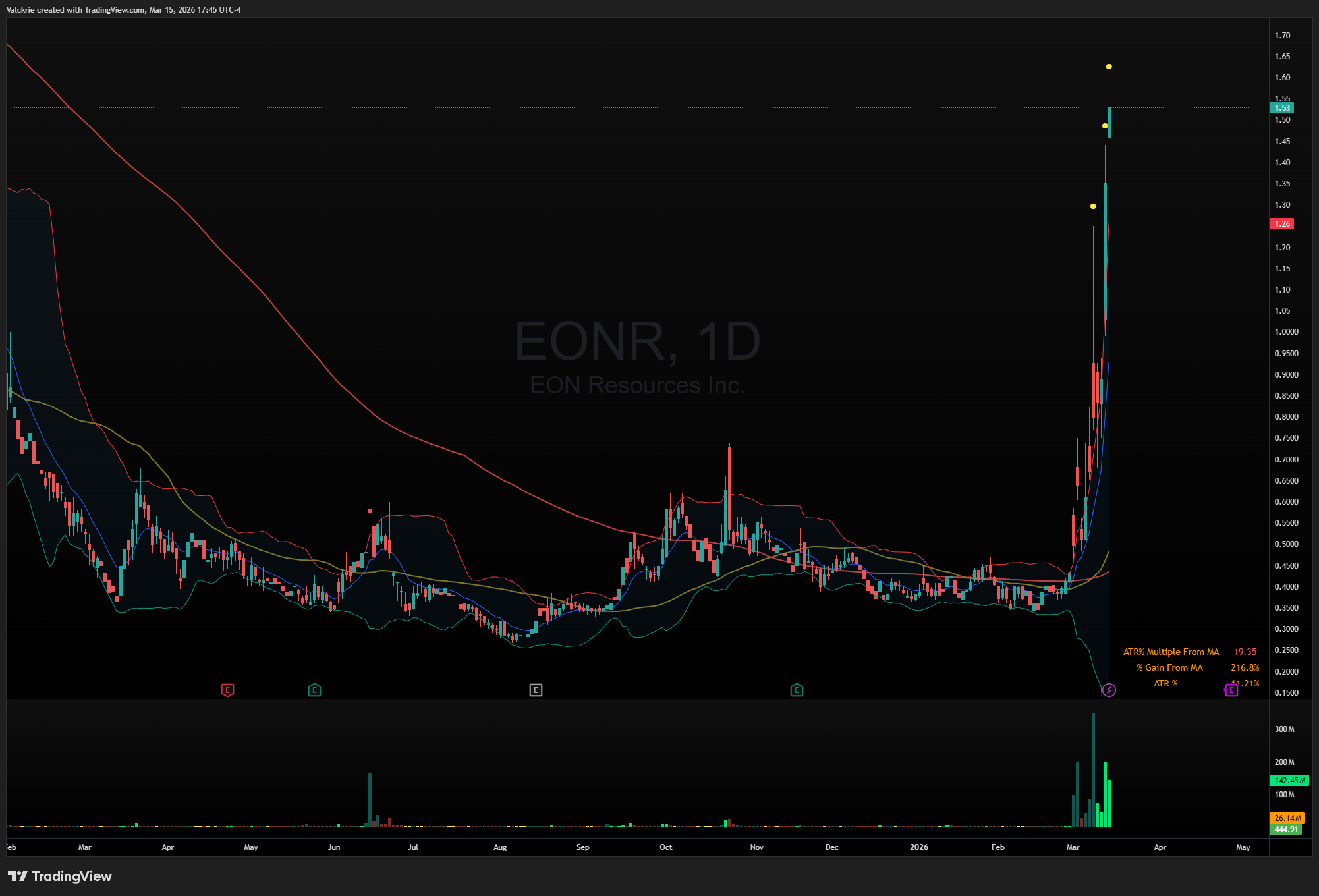The image size is (1319, 896).
Task: Click the magenta upcoming earnings E icon
Action: coord(1231,690)
